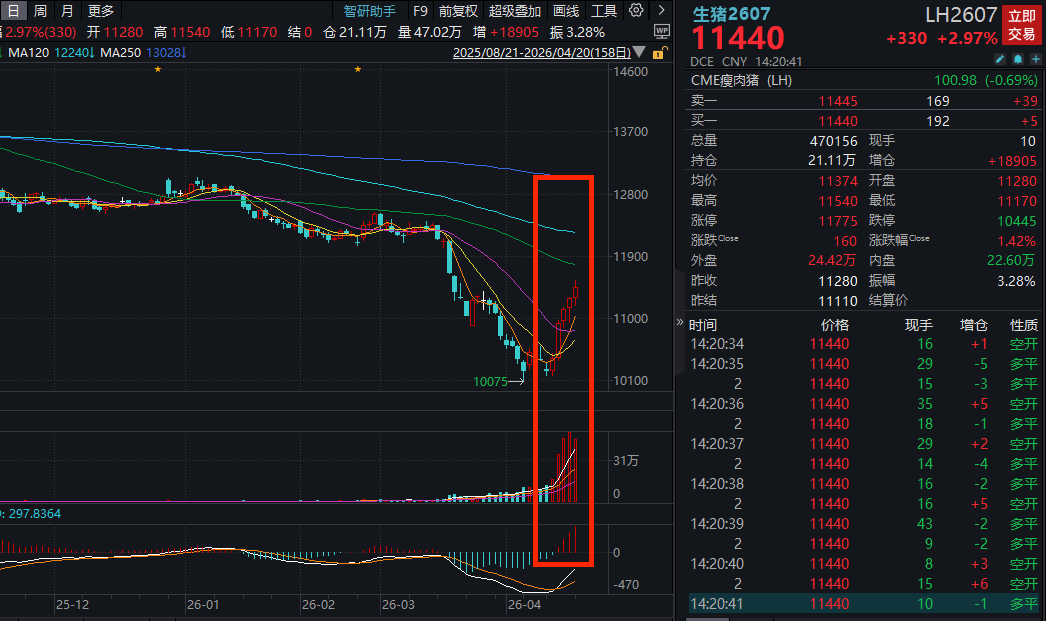Open 画线 drawing tools

(x=566, y=11)
